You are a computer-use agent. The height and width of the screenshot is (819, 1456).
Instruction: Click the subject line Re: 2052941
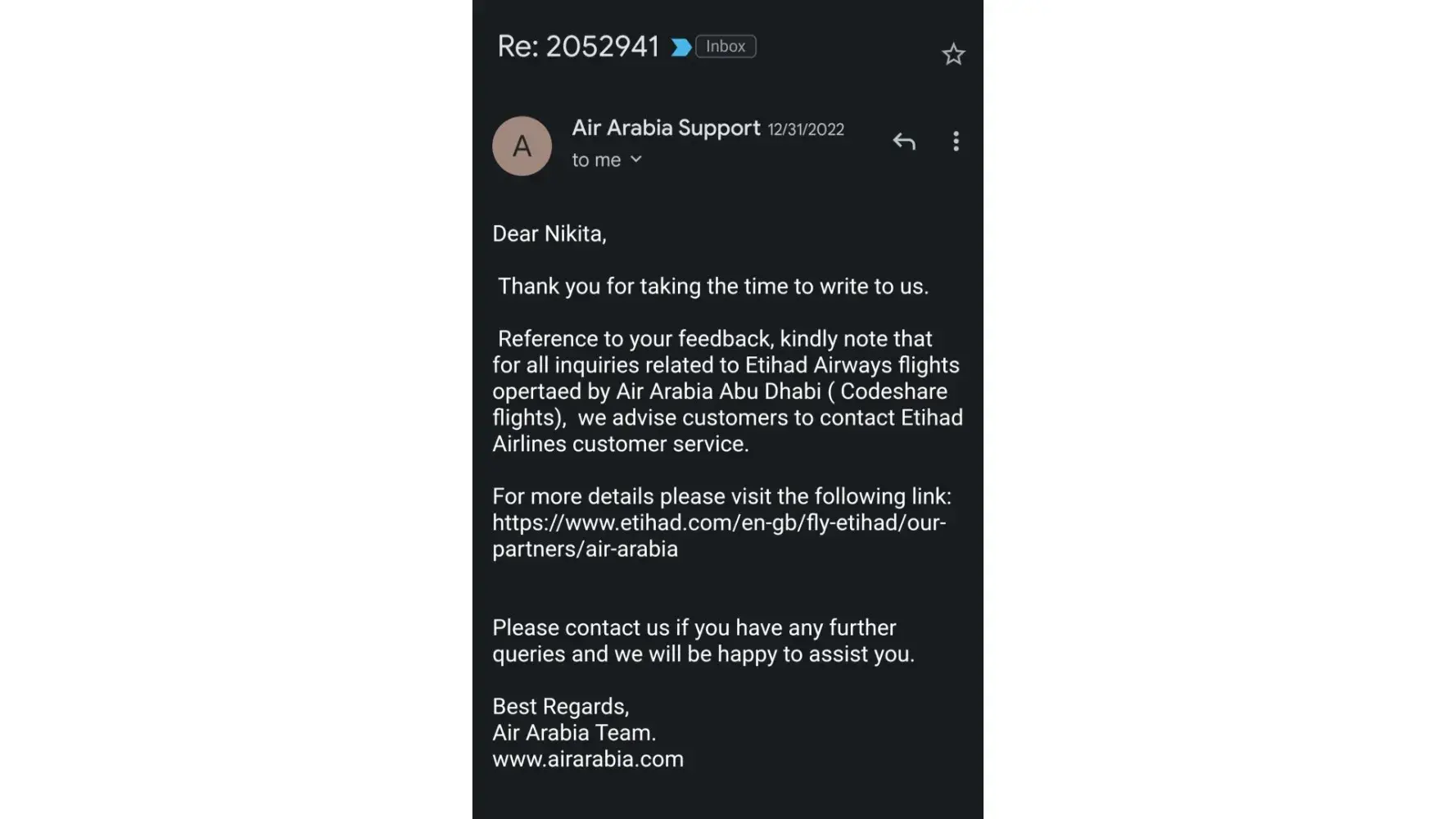pos(578,47)
